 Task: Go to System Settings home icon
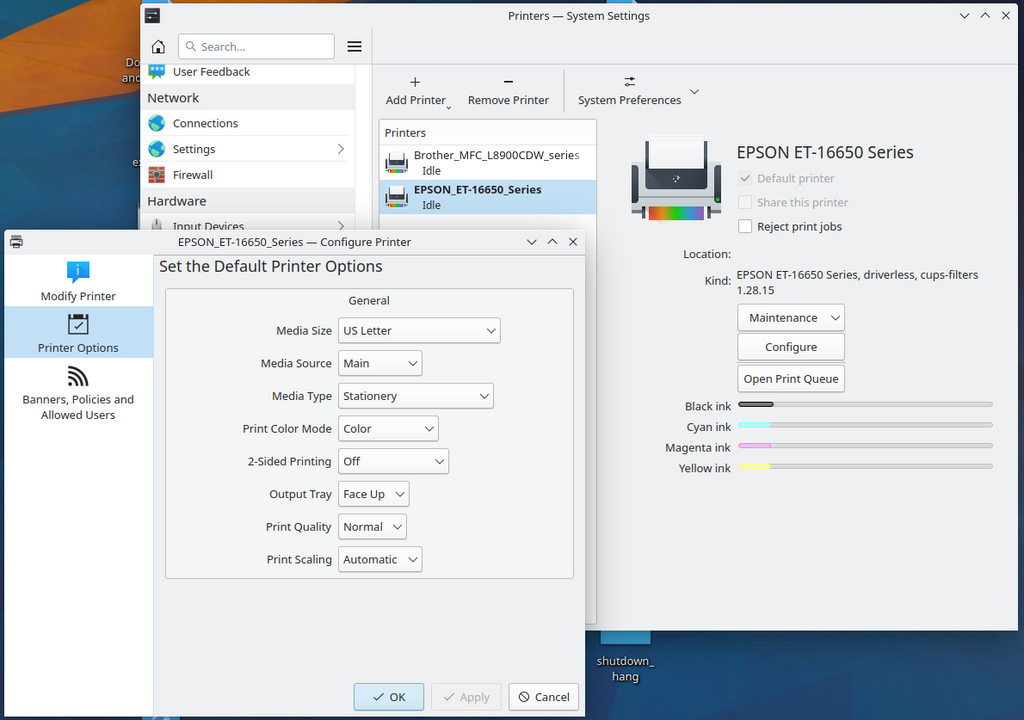(158, 46)
